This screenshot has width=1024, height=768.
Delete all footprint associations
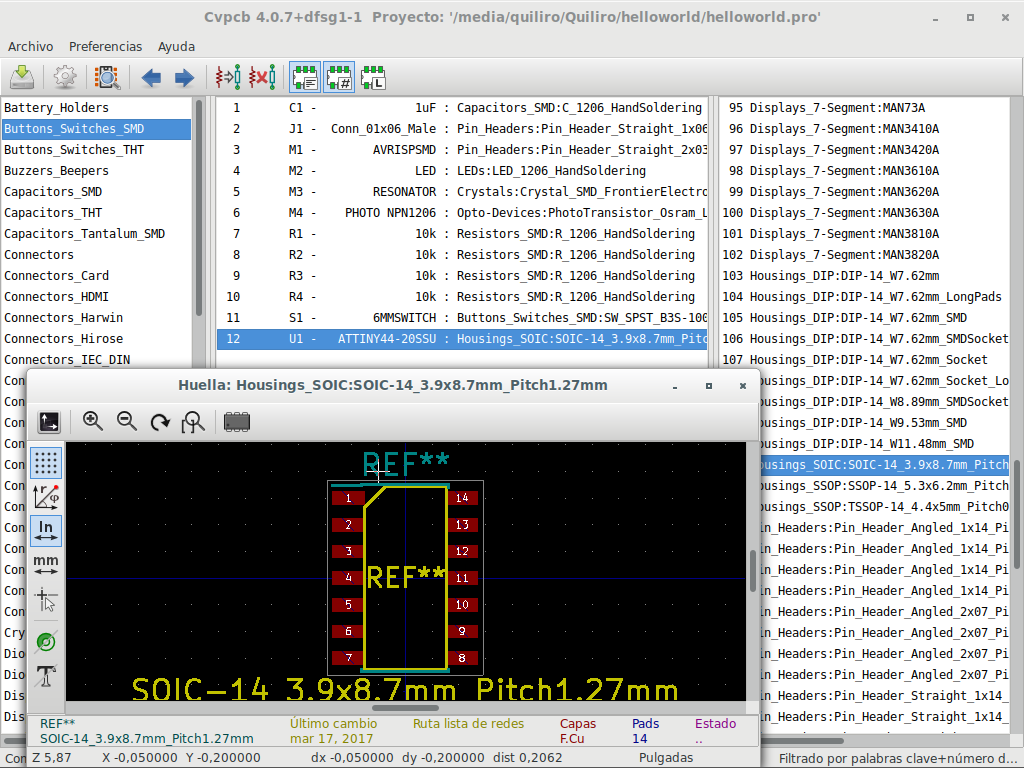[x=262, y=77]
